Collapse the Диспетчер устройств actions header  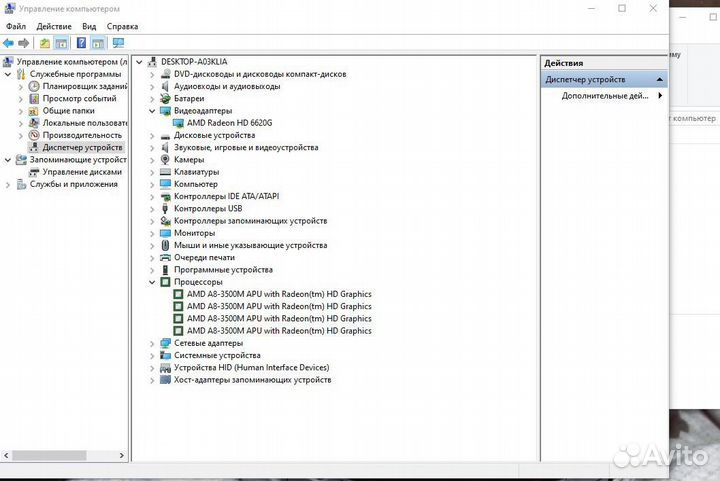point(660,79)
